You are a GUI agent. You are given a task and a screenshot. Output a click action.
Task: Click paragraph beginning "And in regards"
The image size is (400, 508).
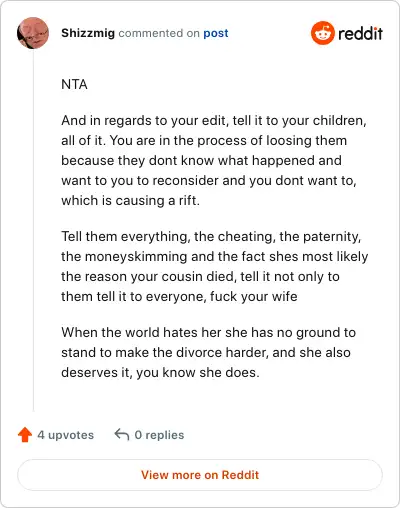click(x=214, y=160)
